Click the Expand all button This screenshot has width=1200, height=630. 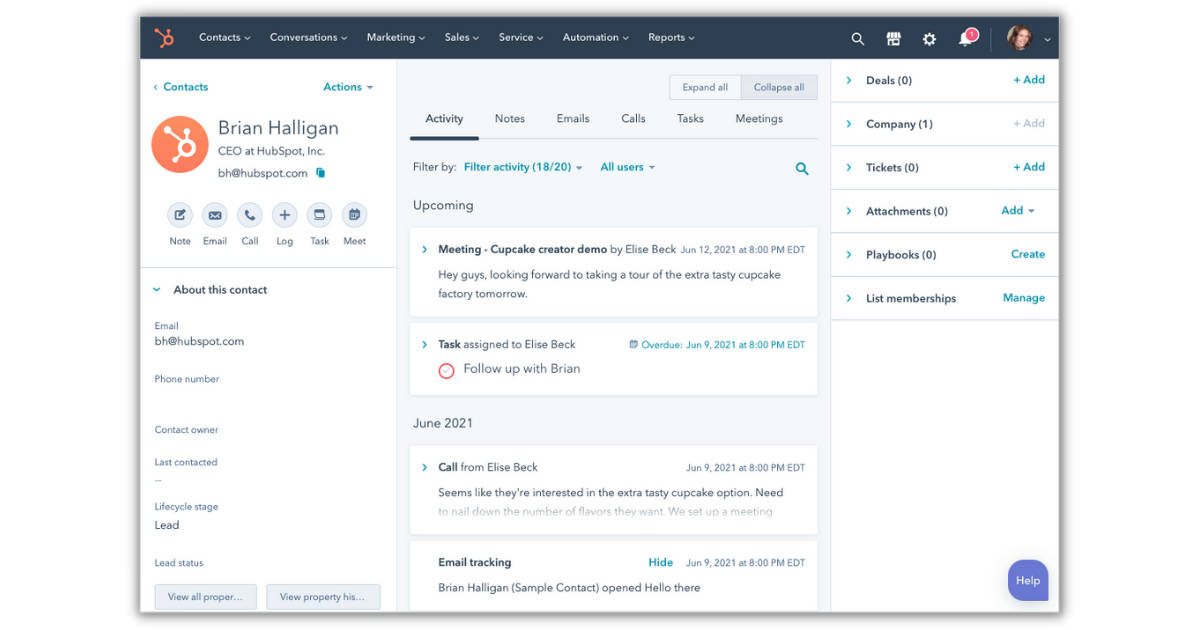(705, 87)
